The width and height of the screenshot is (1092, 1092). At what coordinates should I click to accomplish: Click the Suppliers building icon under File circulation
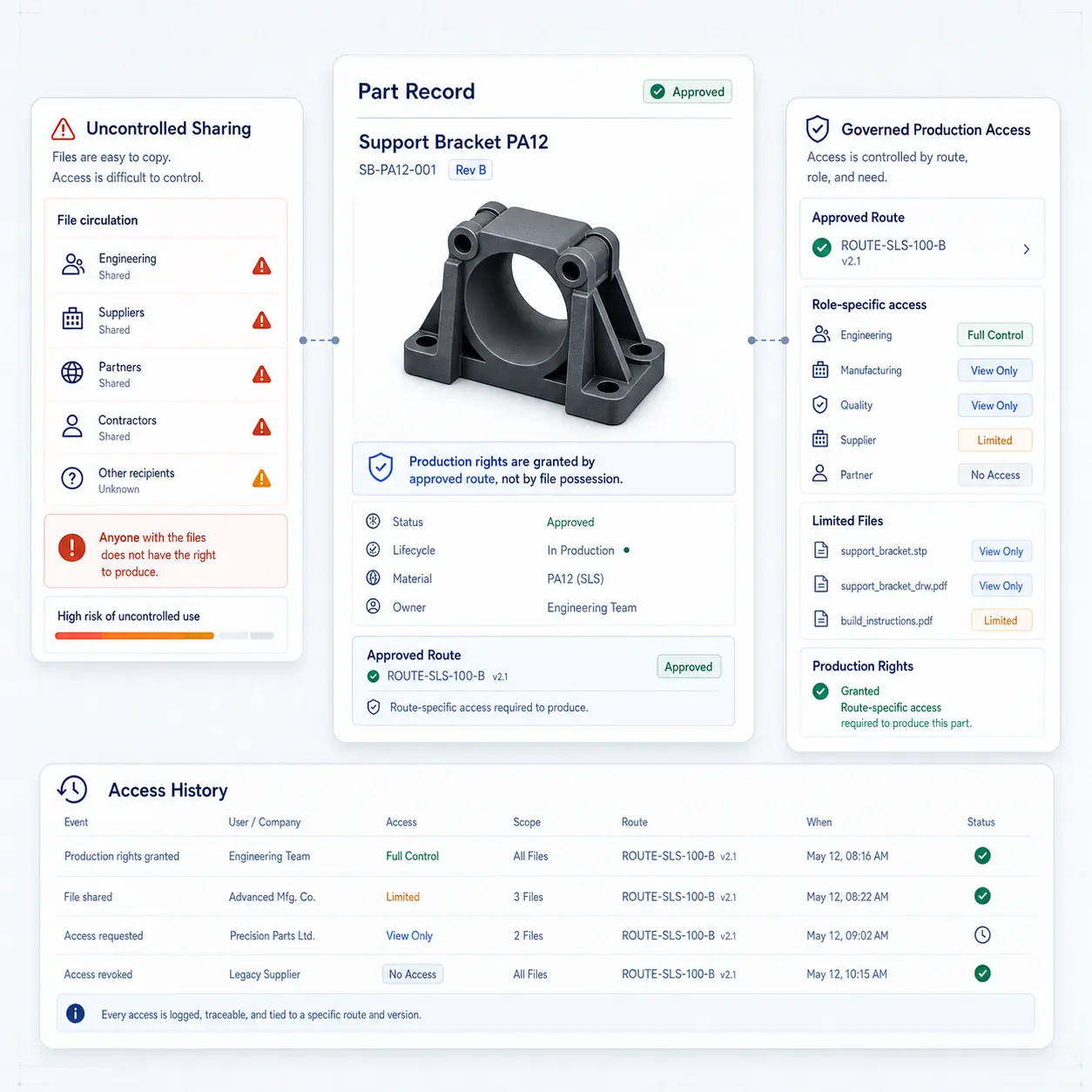point(73,319)
